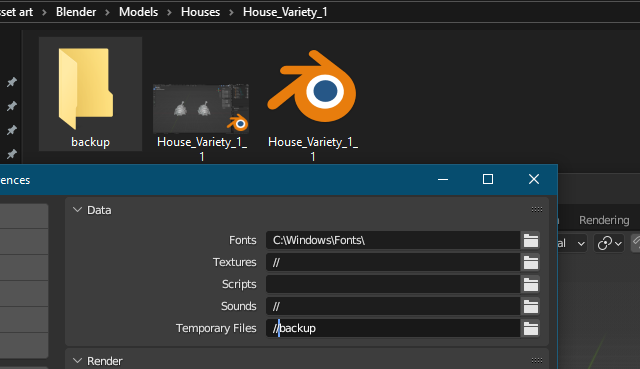The height and width of the screenshot is (369, 640).
Task: Navigate to House_Variety_1 in breadcrumb
Action: 285,12
